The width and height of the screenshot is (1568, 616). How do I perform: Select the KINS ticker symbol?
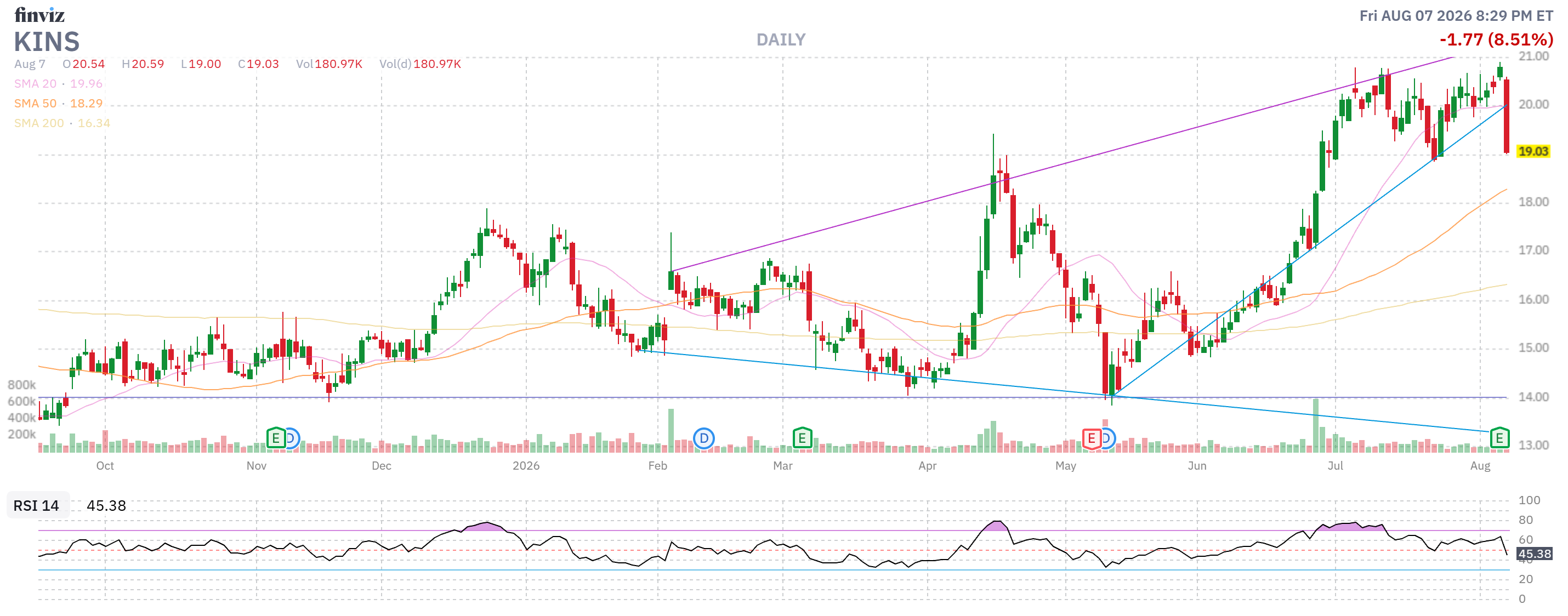coord(47,42)
